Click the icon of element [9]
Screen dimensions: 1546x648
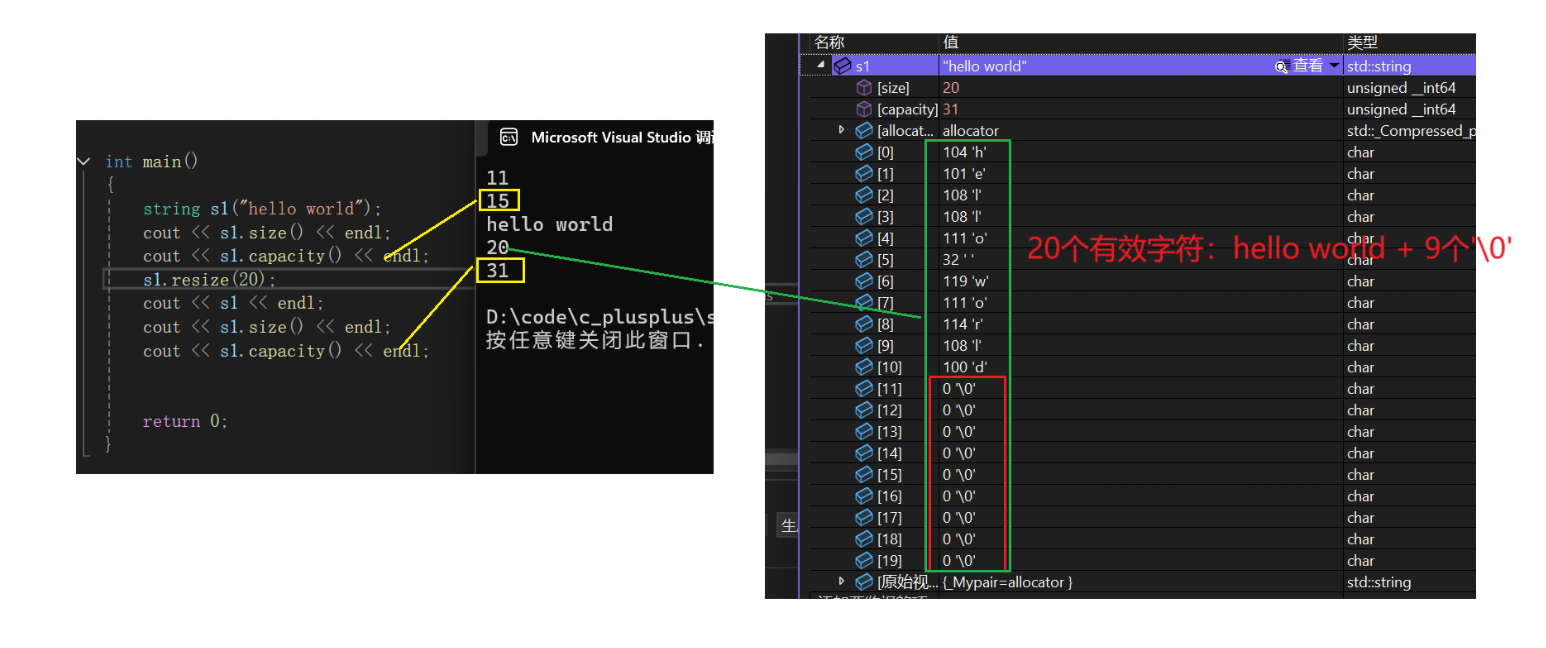[x=864, y=346]
